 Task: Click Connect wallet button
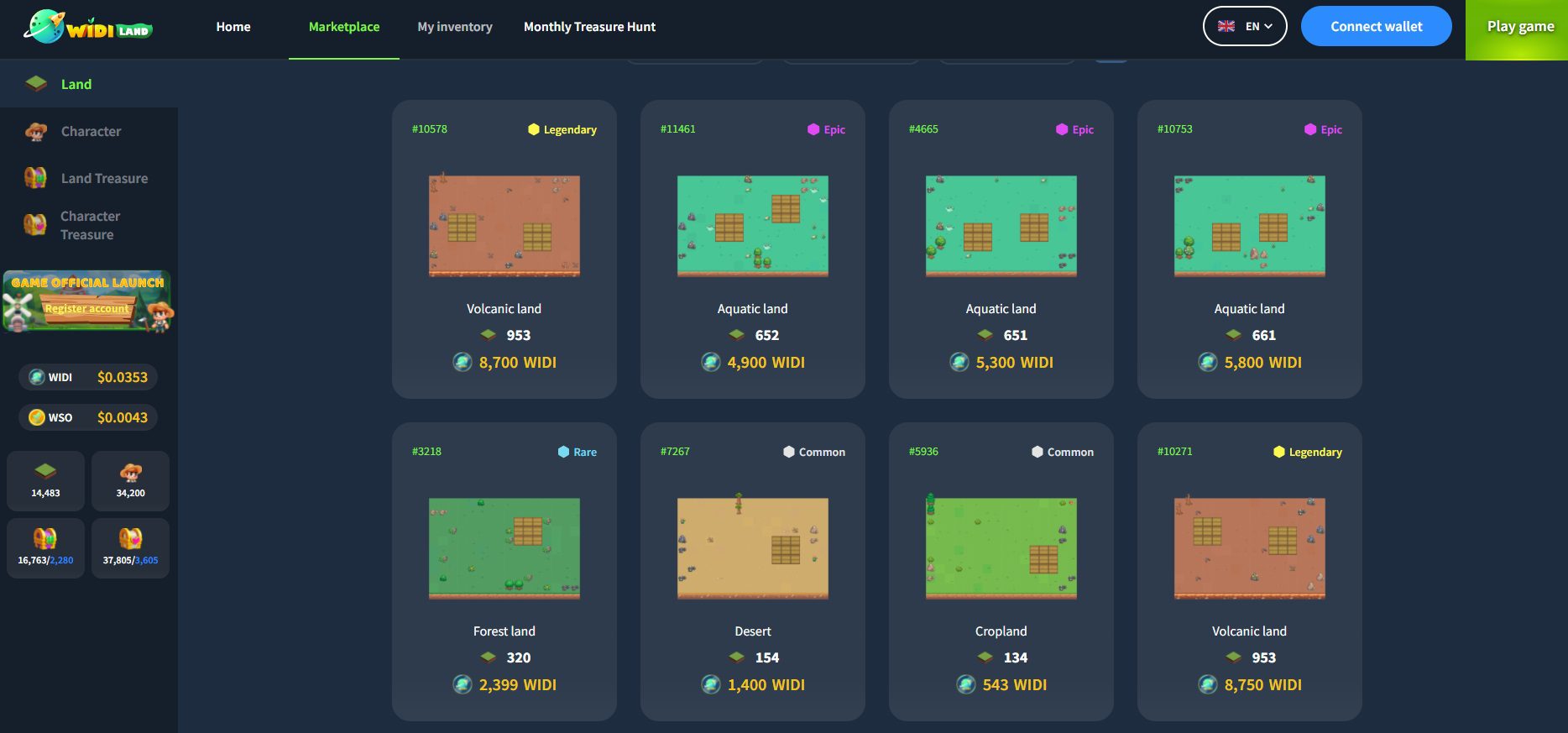point(1376,26)
